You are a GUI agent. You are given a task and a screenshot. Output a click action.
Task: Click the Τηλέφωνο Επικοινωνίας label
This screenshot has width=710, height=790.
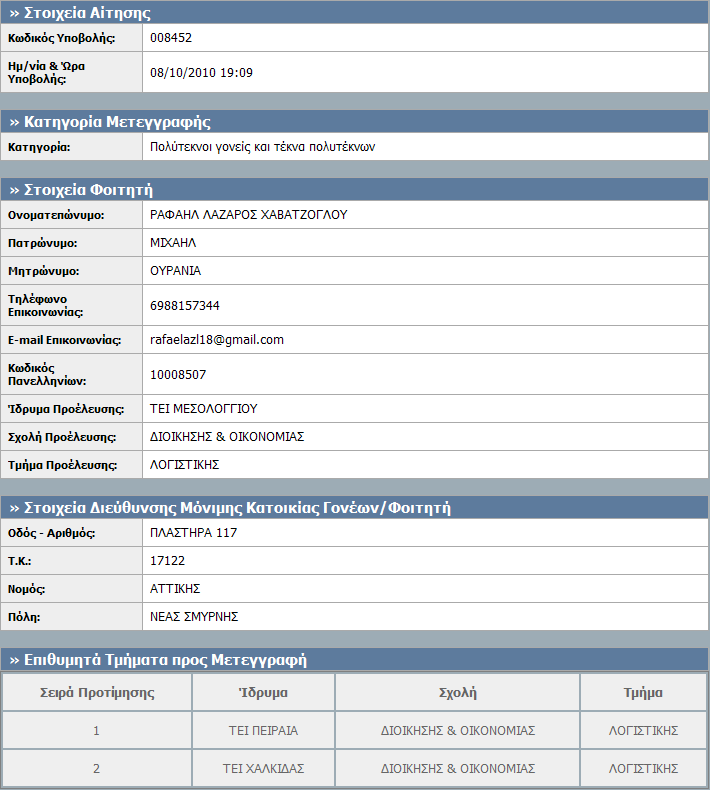[45, 305]
